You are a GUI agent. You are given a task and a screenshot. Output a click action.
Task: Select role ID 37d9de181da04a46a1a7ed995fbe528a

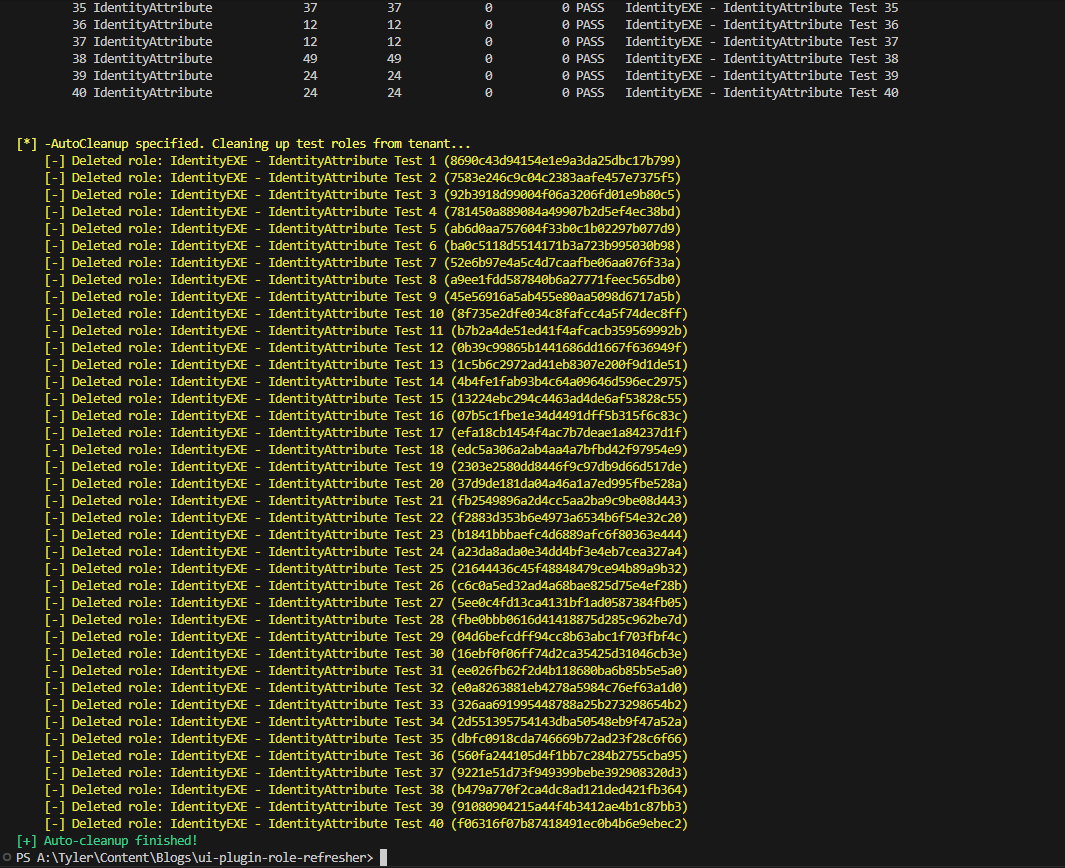[x=569, y=484]
